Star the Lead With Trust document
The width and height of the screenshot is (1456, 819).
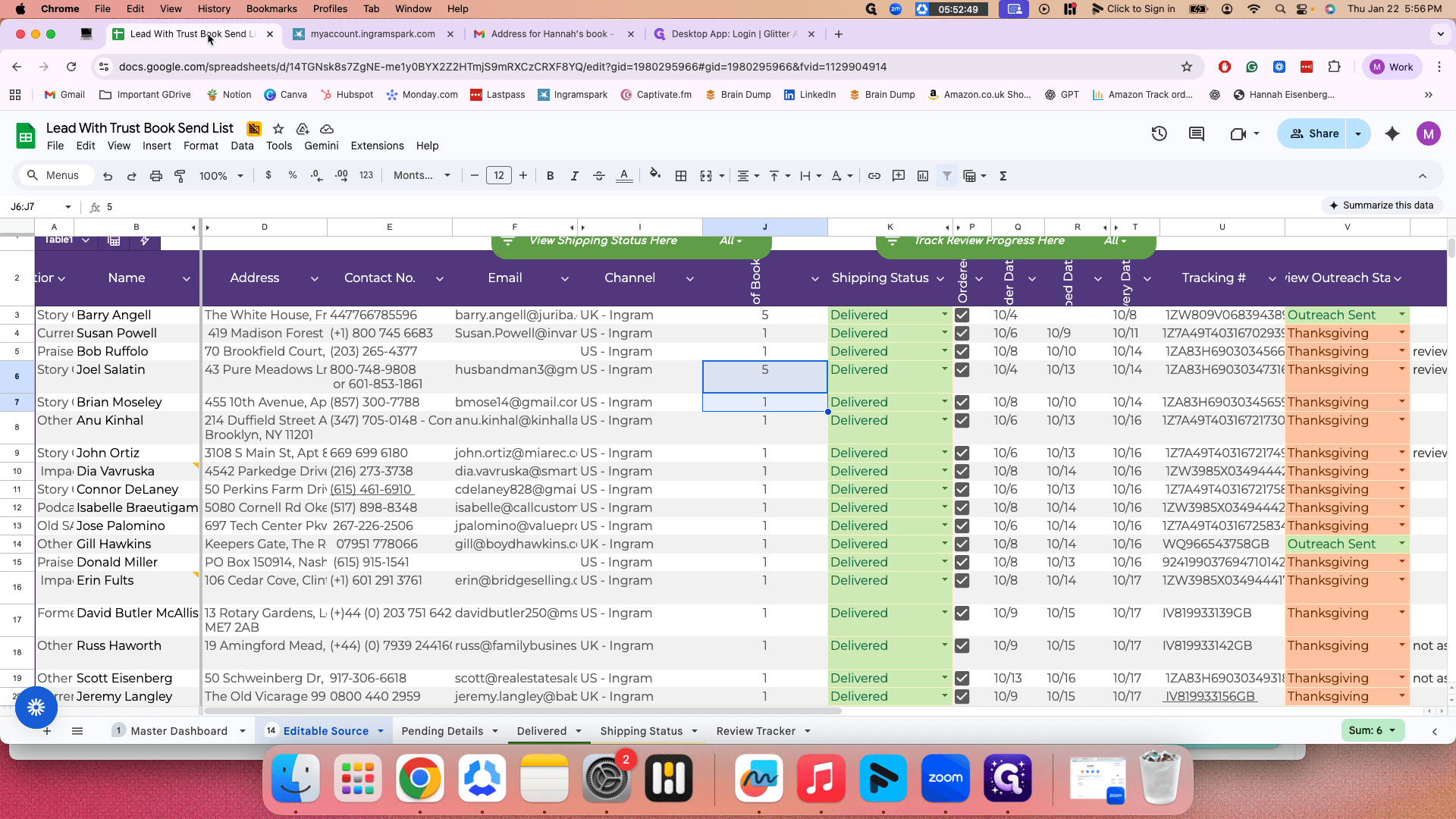(278, 129)
